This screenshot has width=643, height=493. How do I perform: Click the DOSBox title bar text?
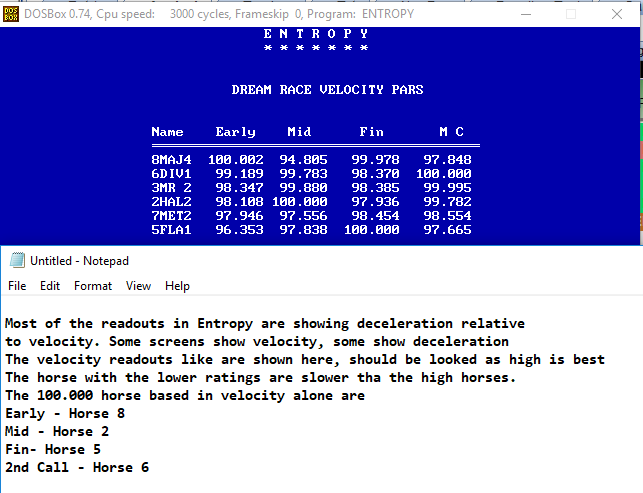click(x=219, y=14)
